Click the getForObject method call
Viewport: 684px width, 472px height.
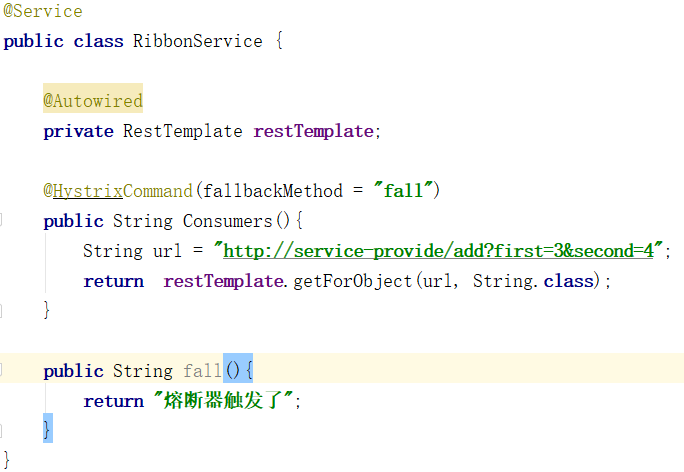click(x=352, y=281)
